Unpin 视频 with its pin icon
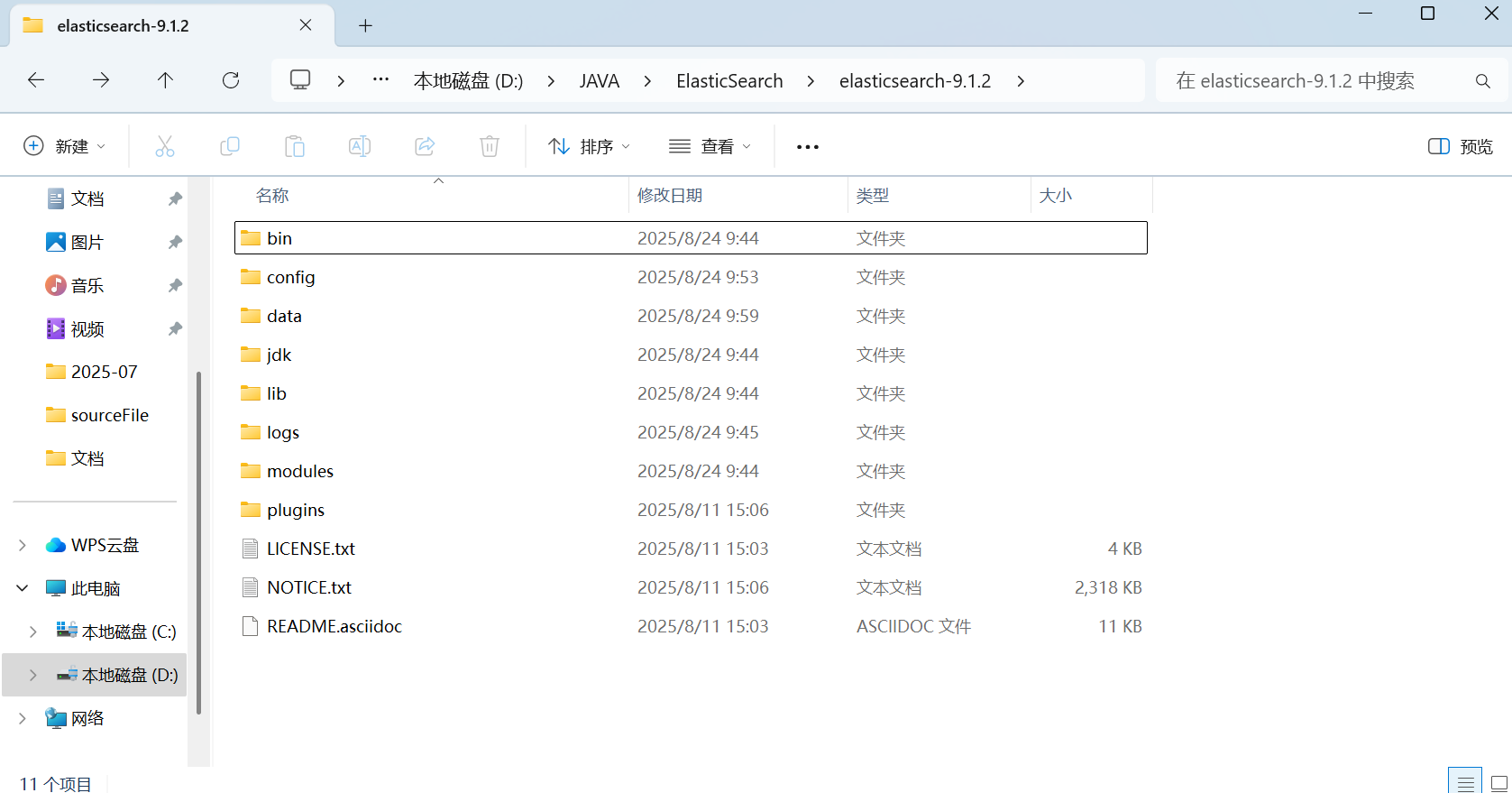The height and width of the screenshot is (793, 1512). pos(175,328)
